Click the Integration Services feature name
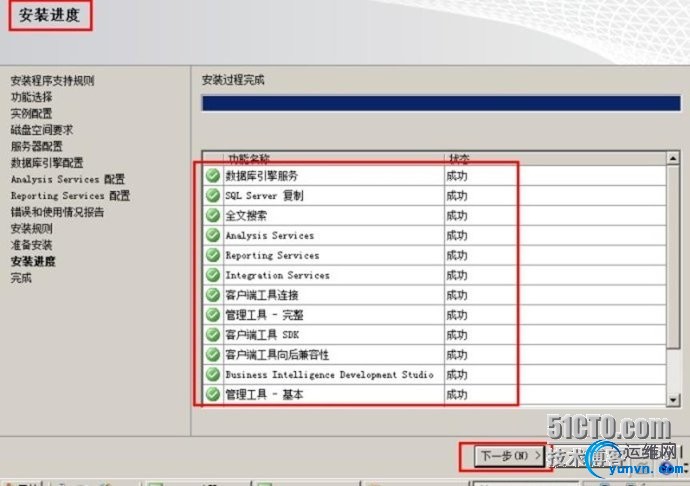Screen dimensions: 690x486 (277, 275)
